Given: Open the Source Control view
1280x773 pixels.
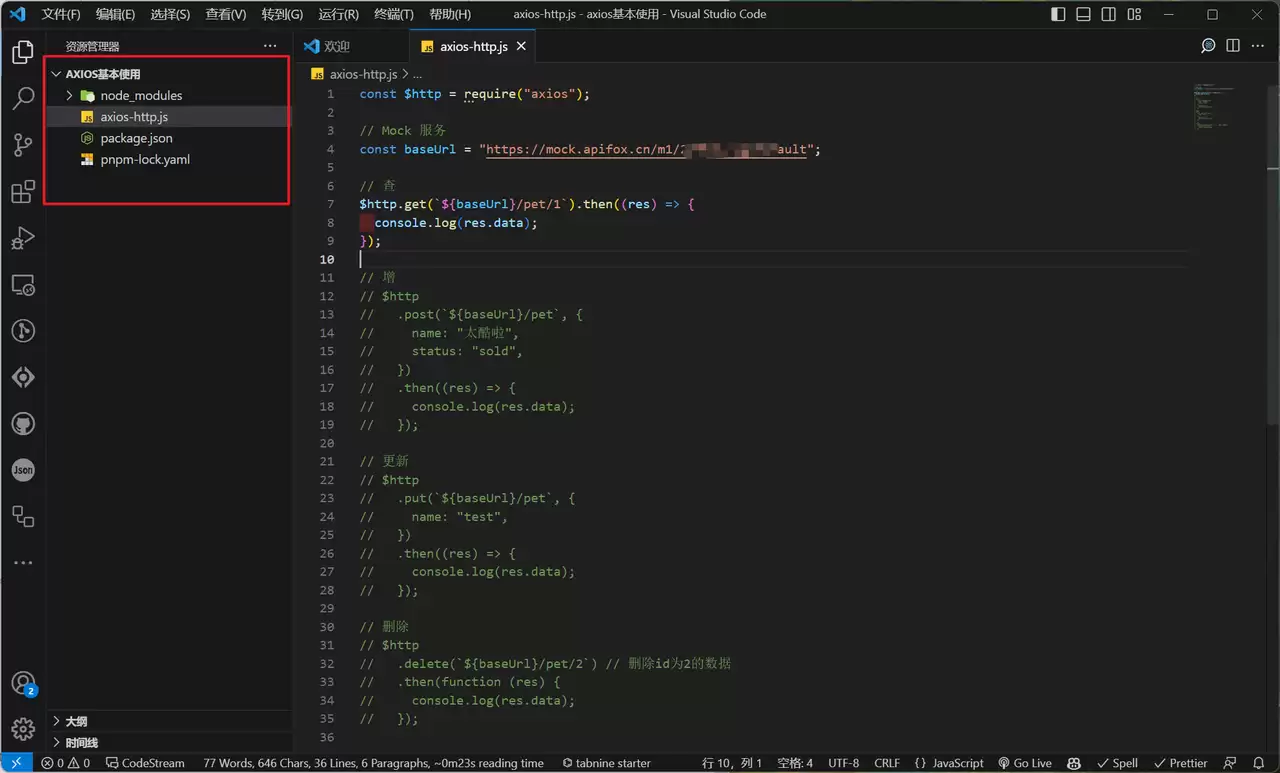Looking at the screenshot, I should pos(23,146).
